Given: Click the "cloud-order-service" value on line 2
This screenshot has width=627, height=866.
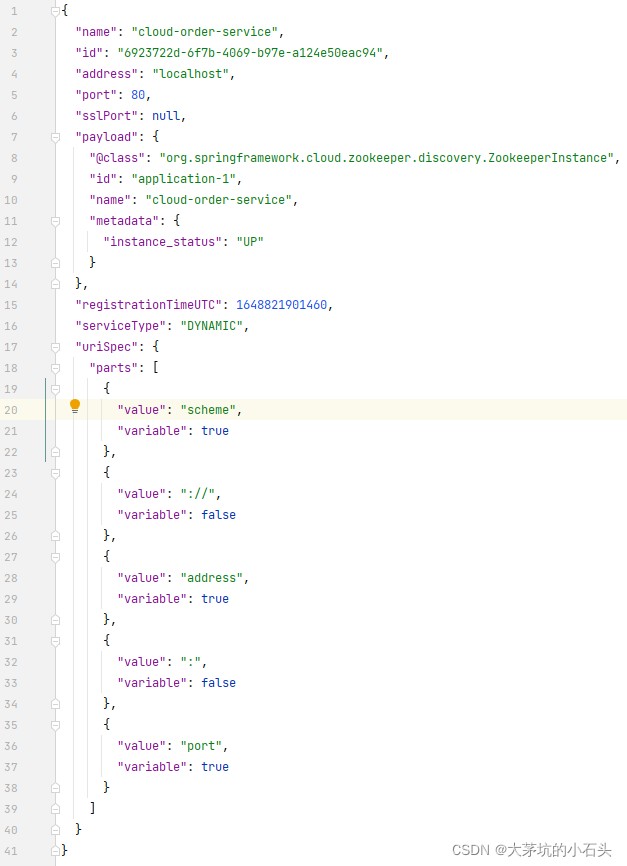Looking at the screenshot, I should pos(204,32).
